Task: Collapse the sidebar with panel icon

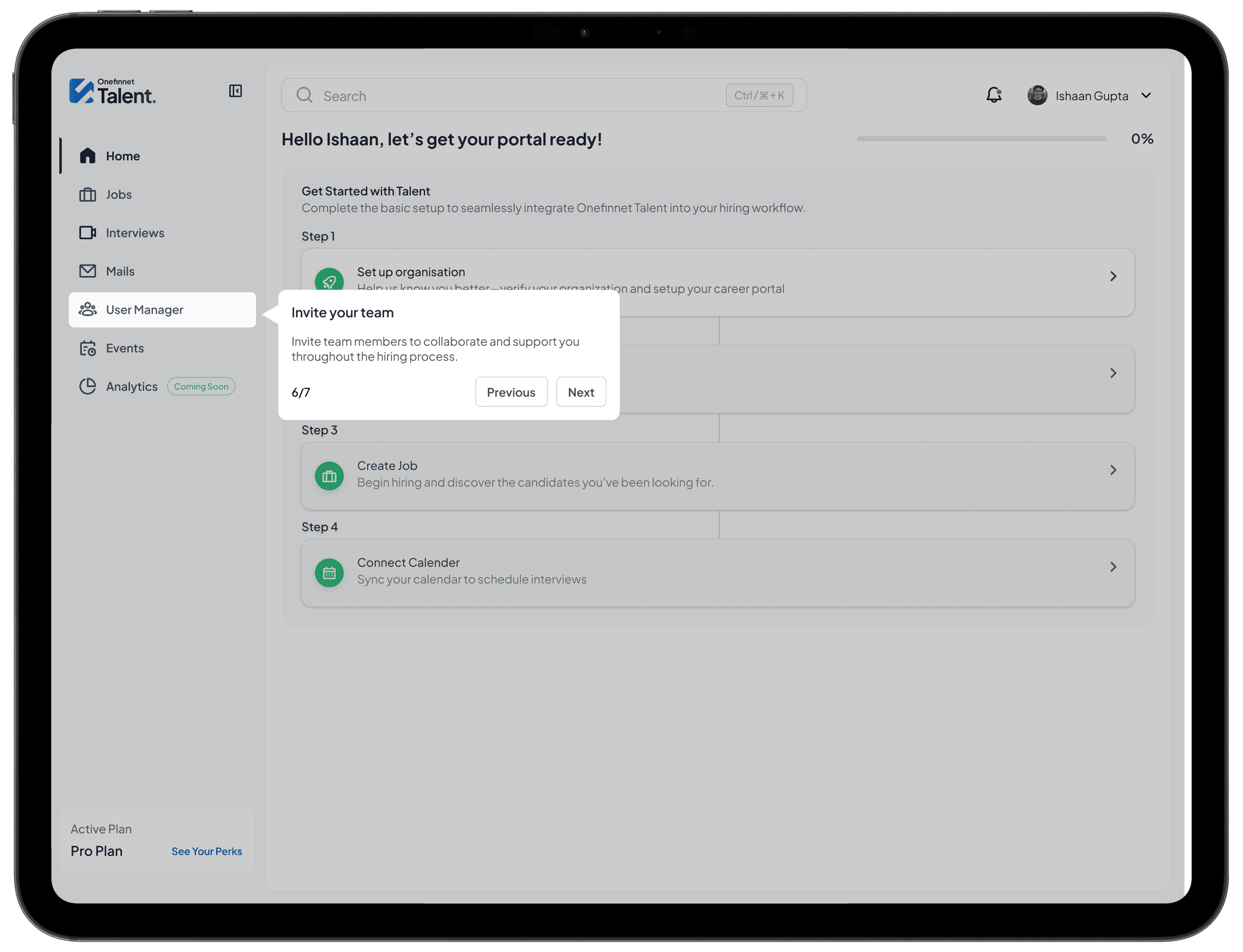Action: click(x=235, y=91)
